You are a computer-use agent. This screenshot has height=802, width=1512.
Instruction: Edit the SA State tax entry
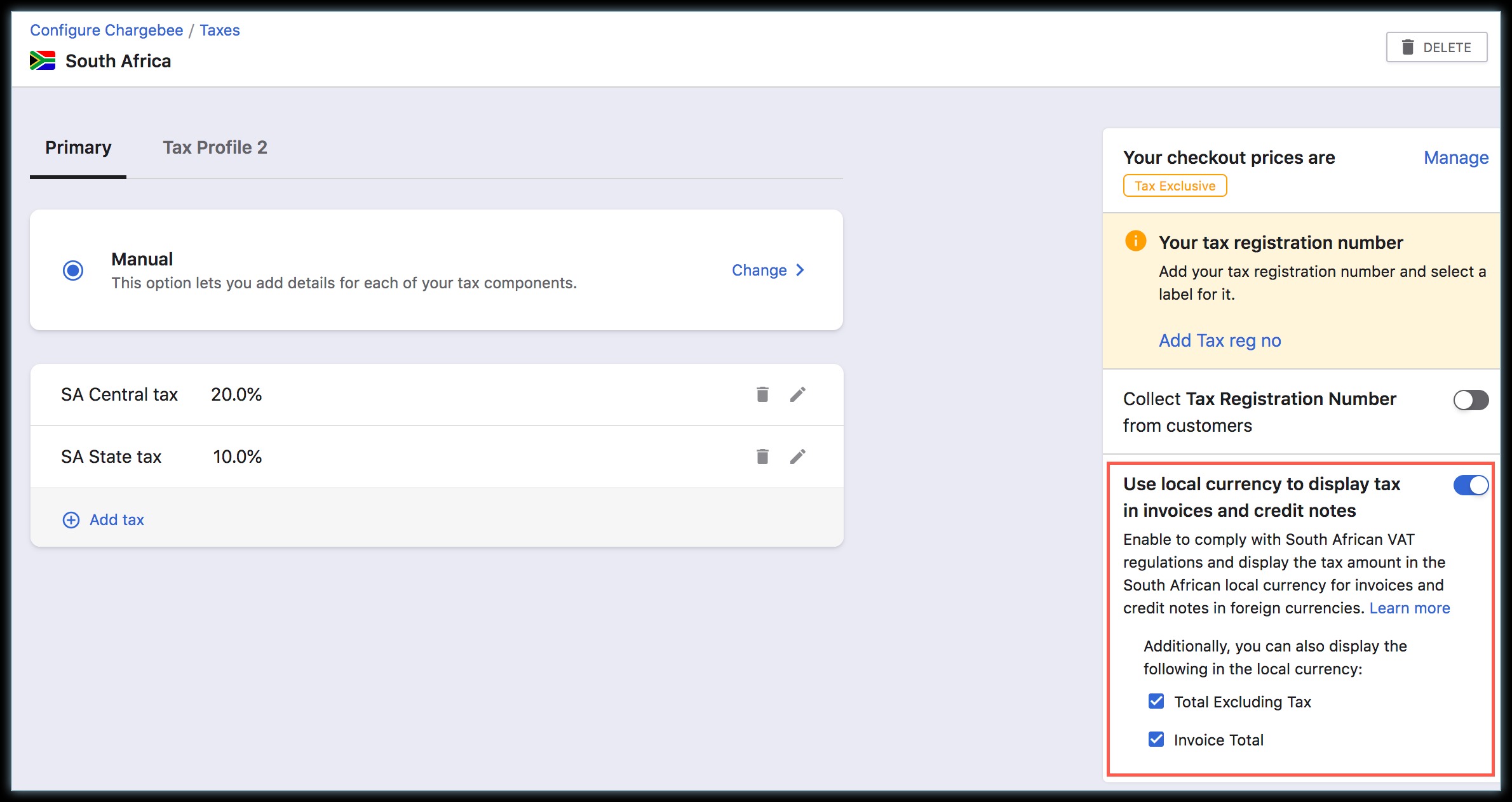pyautogui.click(x=798, y=457)
